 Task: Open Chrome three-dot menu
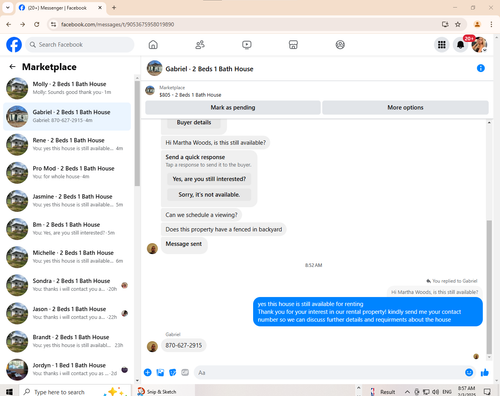pos(491,24)
